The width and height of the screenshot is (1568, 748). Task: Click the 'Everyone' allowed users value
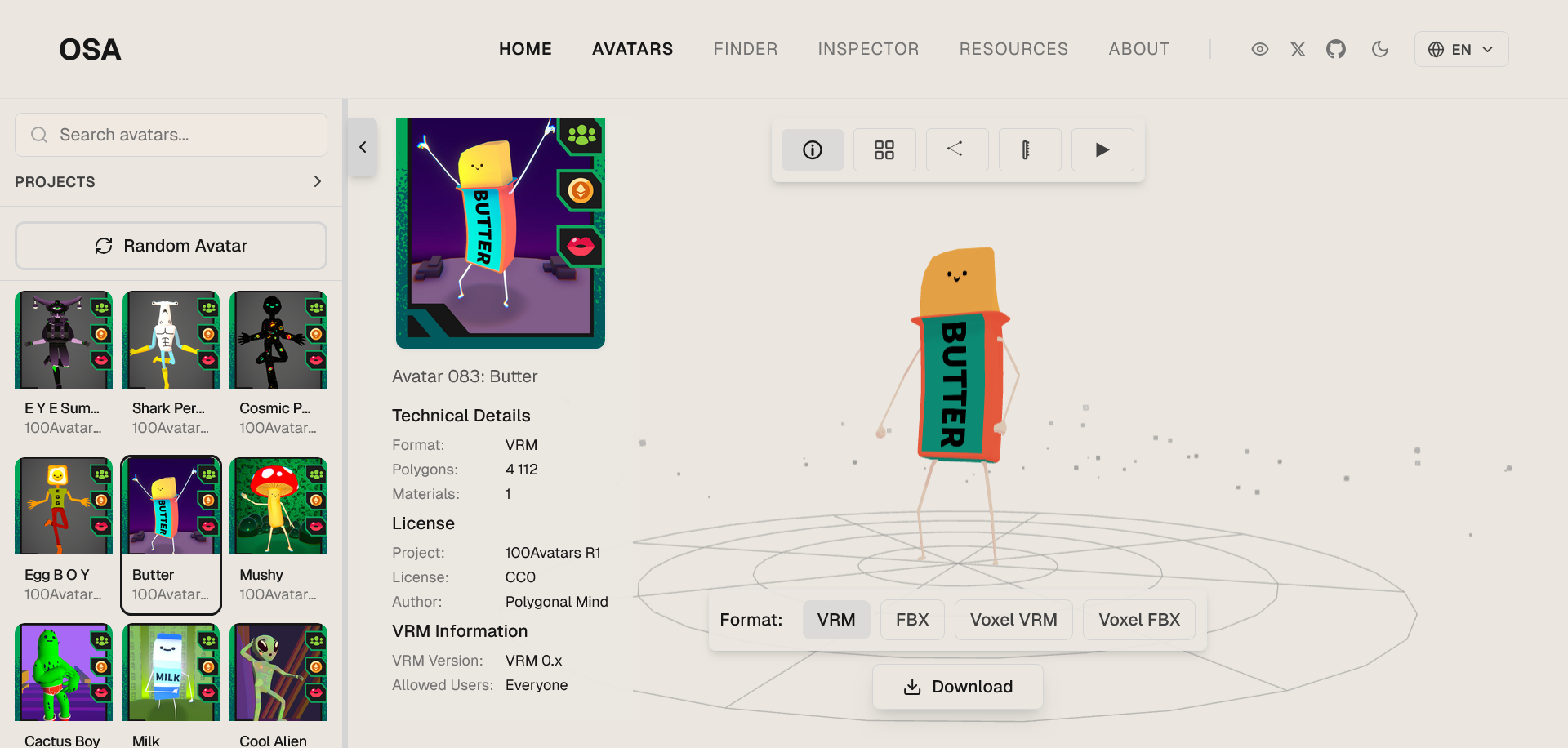[537, 685]
